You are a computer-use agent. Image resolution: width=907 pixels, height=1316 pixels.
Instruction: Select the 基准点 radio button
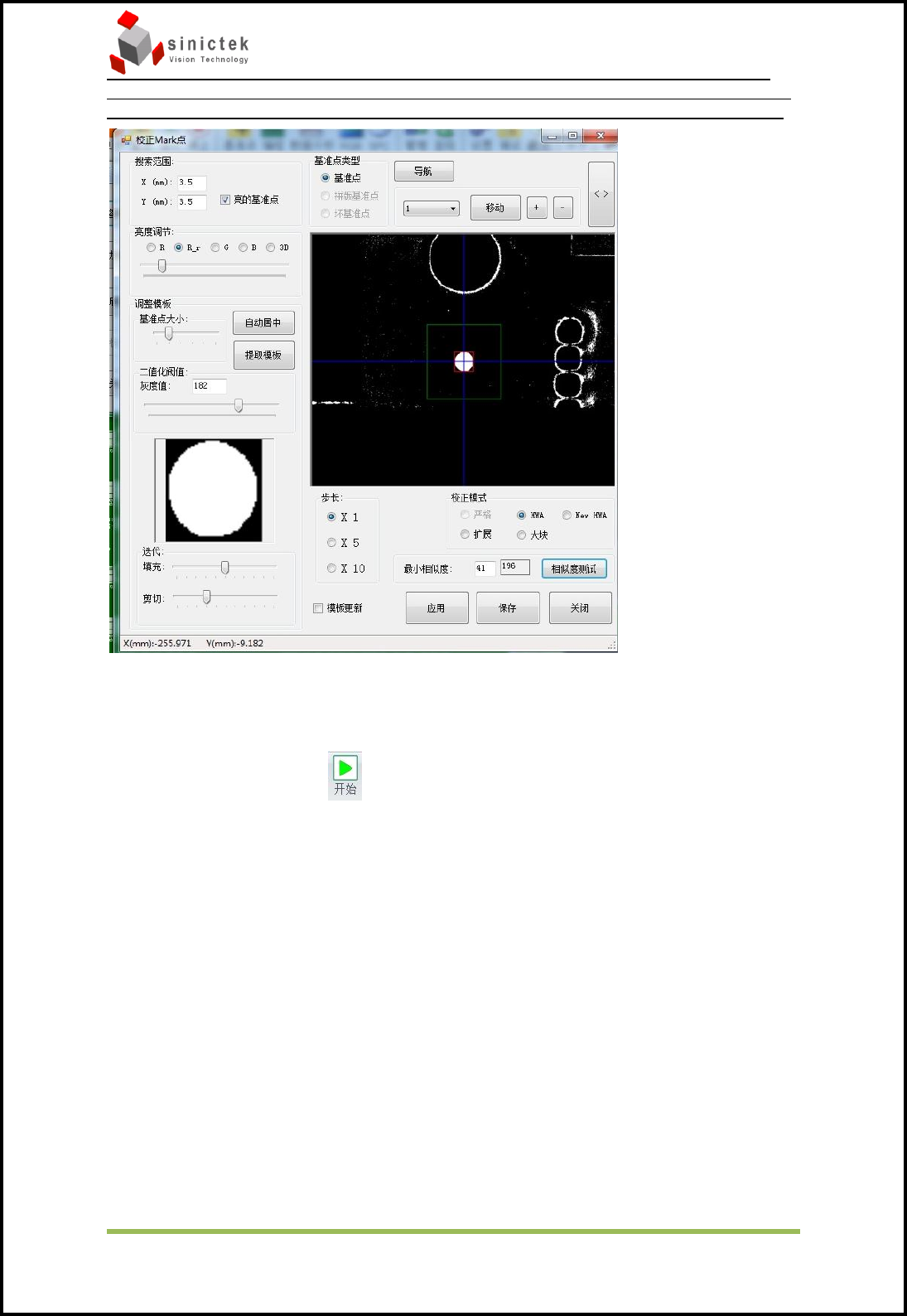tap(326, 178)
